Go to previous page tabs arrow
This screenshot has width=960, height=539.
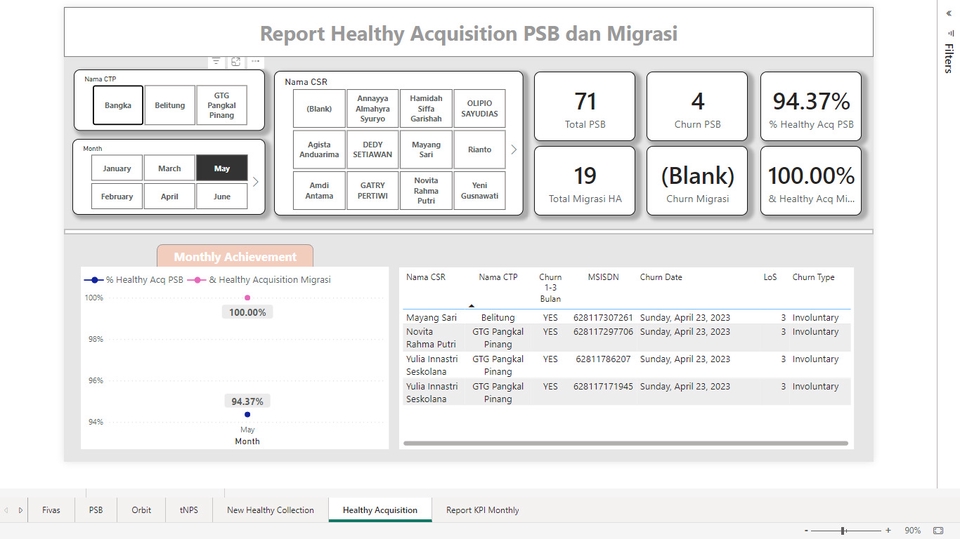coord(6,510)
